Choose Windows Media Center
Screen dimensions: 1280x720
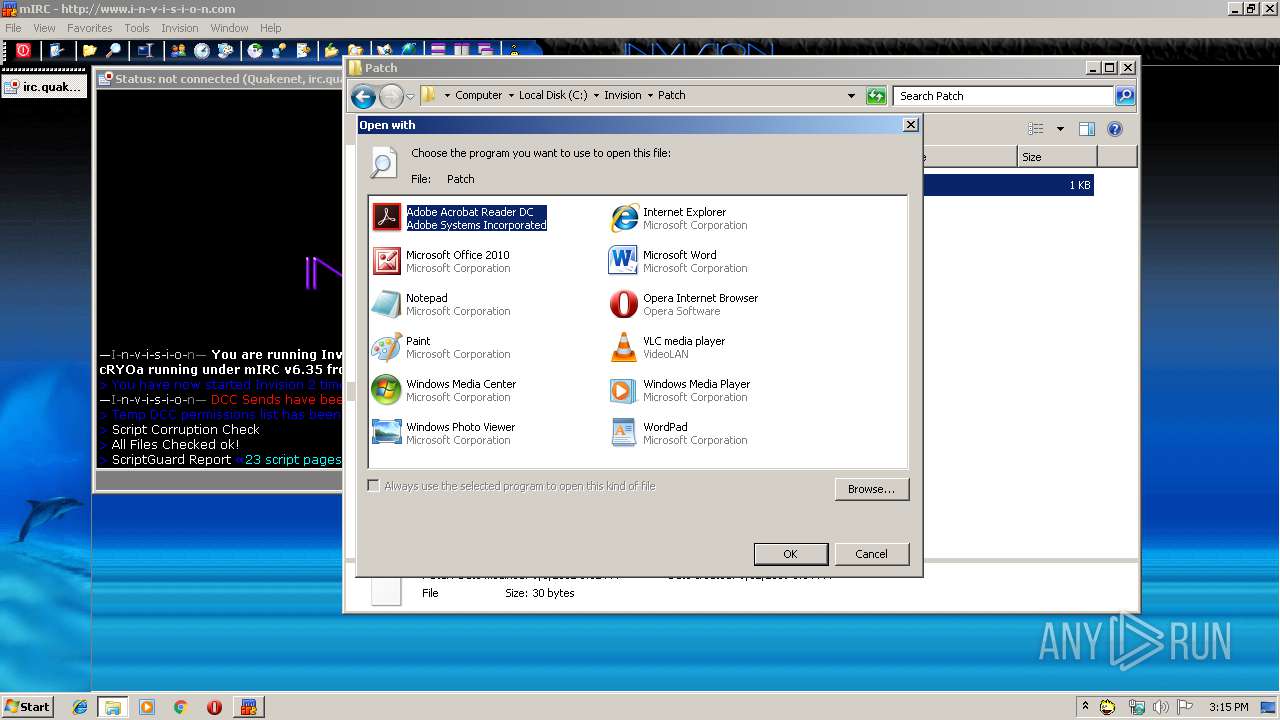[x=444, y=390]
